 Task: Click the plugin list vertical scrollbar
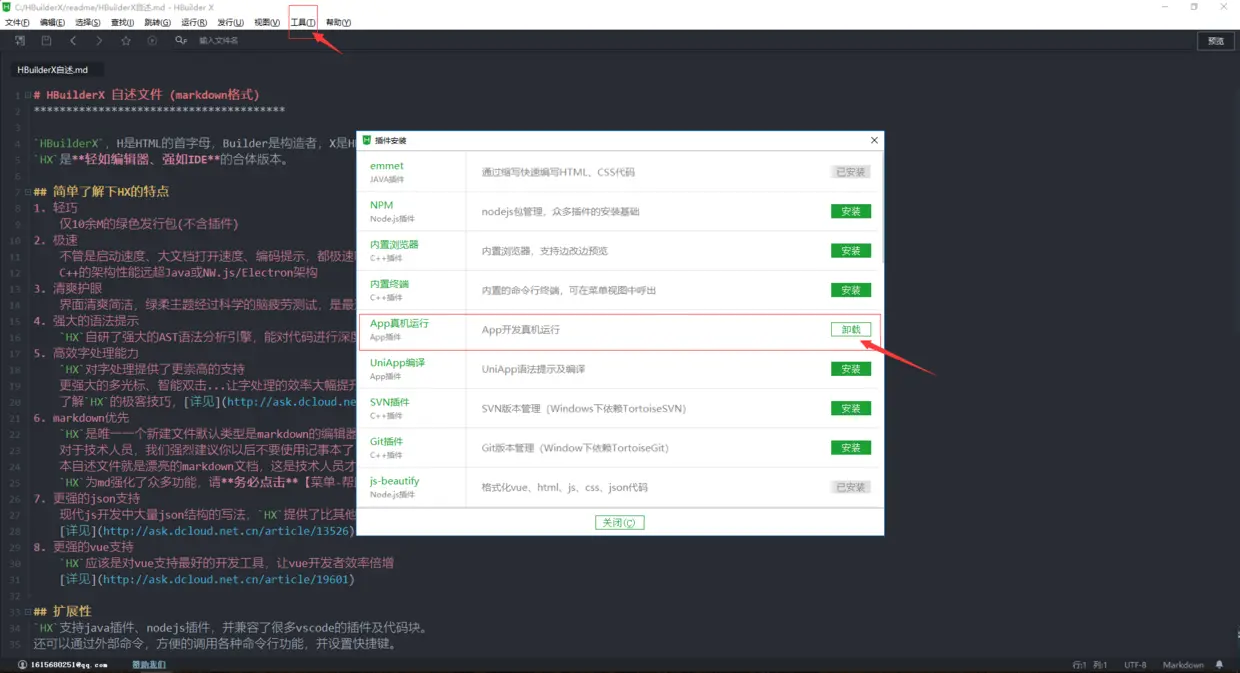(x=881, y=208)
